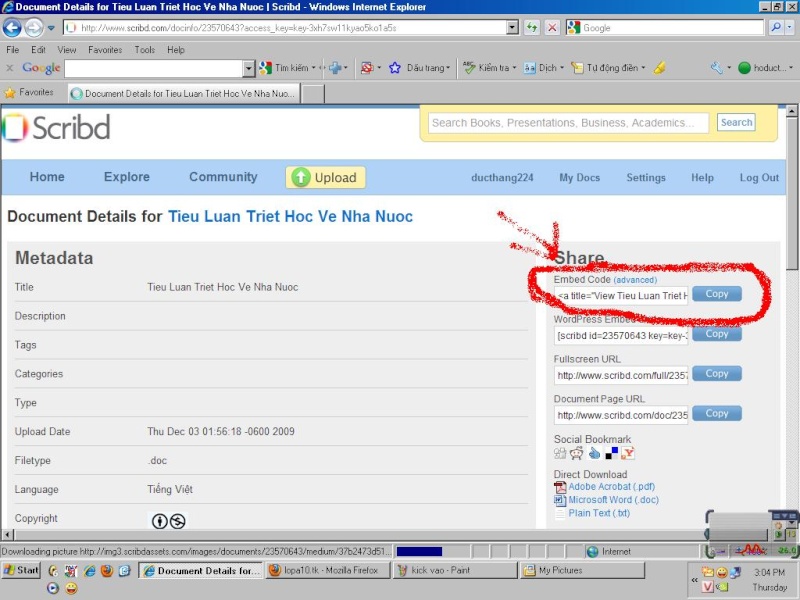
Task: Click the yellow highlighter icon in Google toolbar
Action: (x=659, y=67)
